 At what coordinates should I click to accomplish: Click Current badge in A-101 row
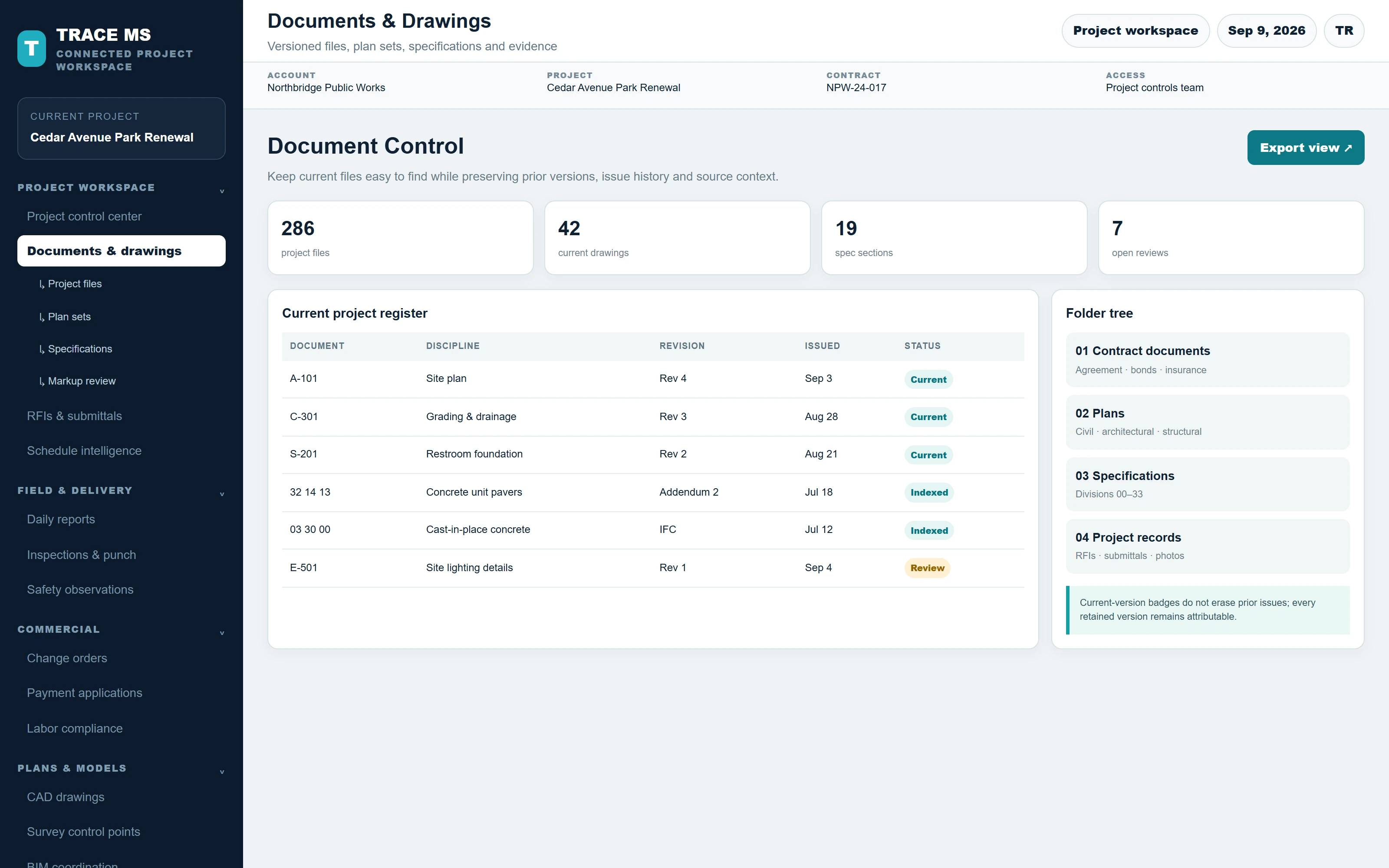[x=928, y=379]
